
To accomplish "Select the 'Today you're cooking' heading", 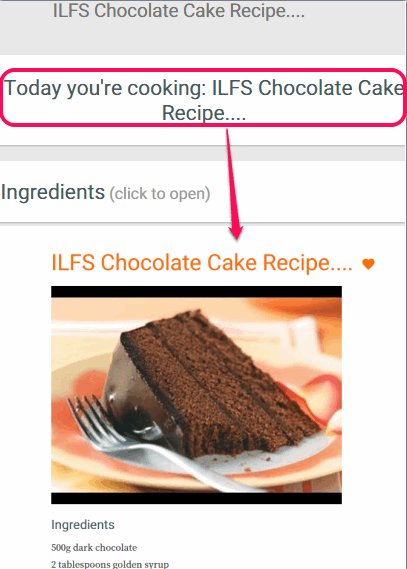I will coord(203,100).
